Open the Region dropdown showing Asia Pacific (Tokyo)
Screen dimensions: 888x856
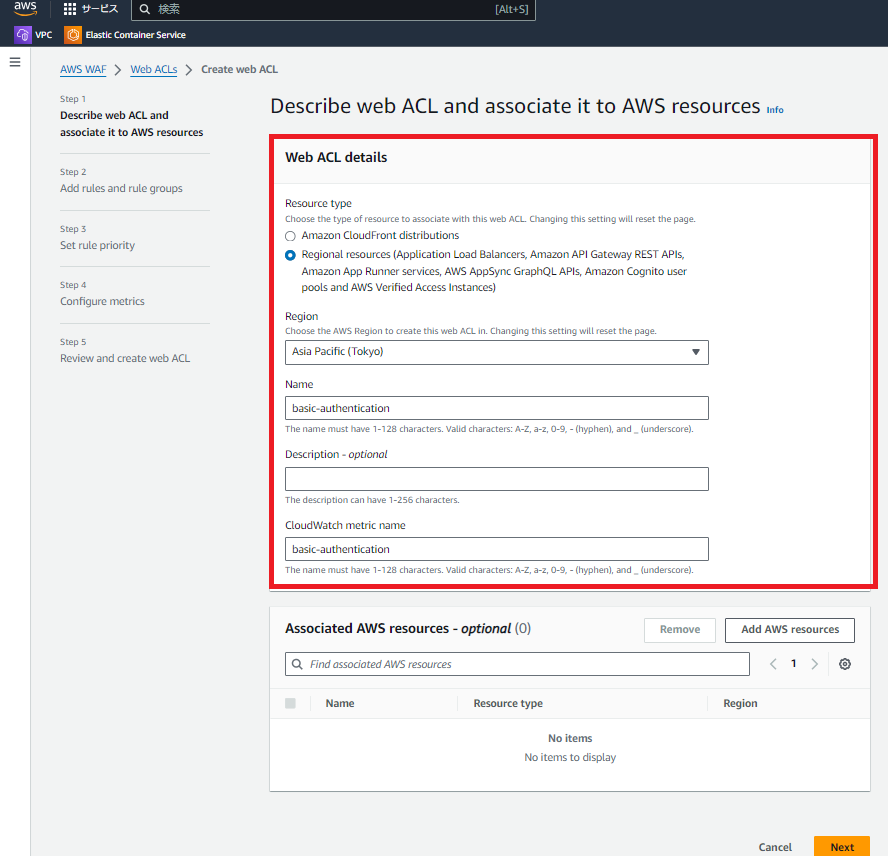[496, 352]
